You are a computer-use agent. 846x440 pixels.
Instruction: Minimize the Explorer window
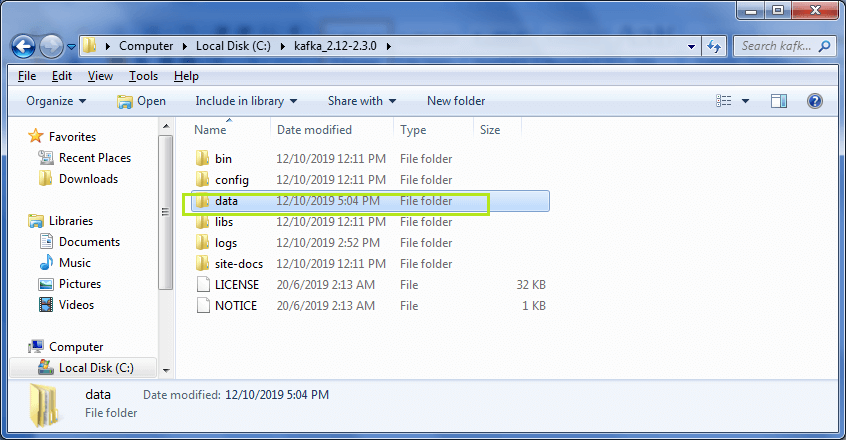pos(751,10)
